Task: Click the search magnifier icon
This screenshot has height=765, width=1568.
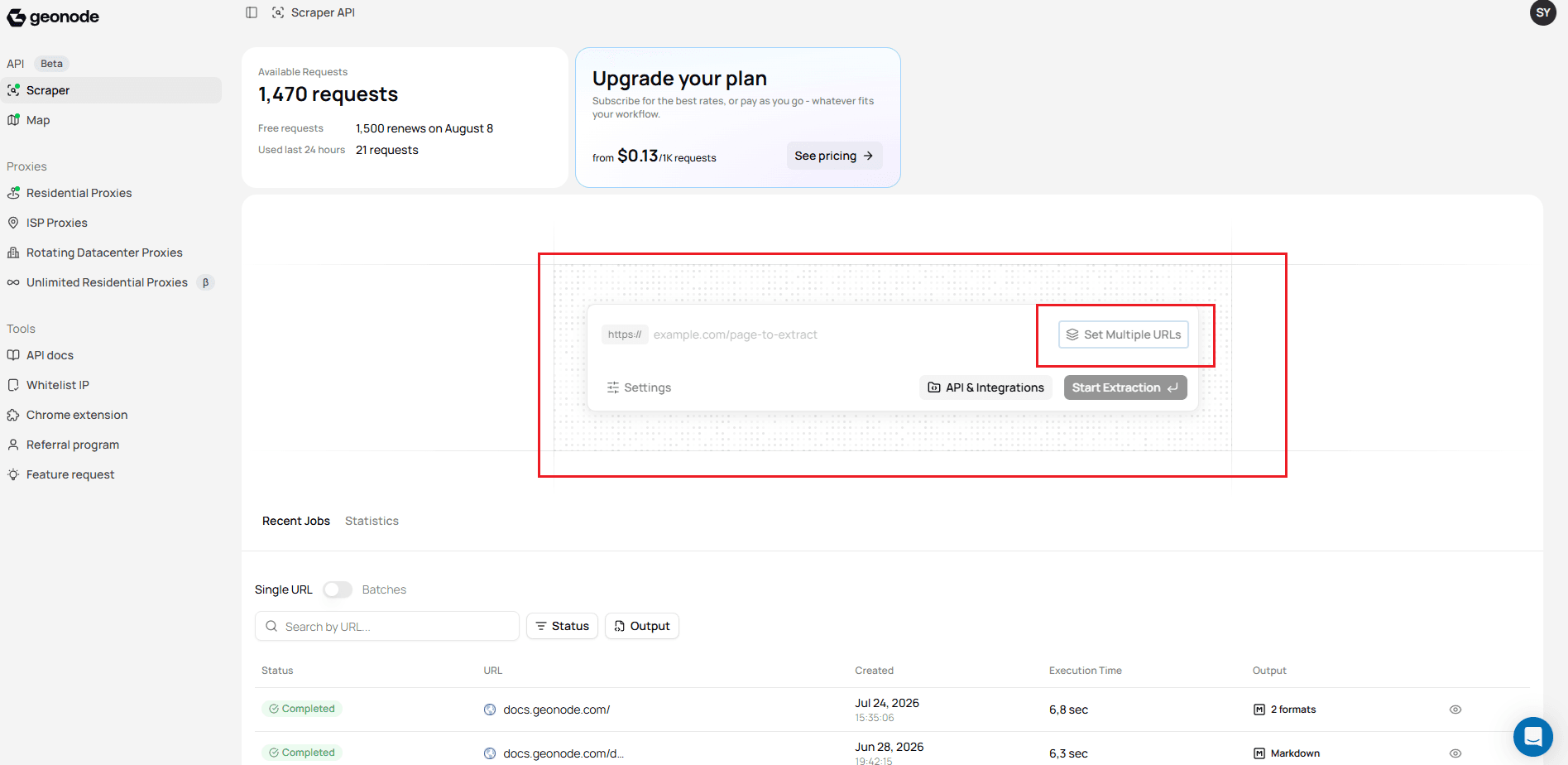Action: coord(271,627)
